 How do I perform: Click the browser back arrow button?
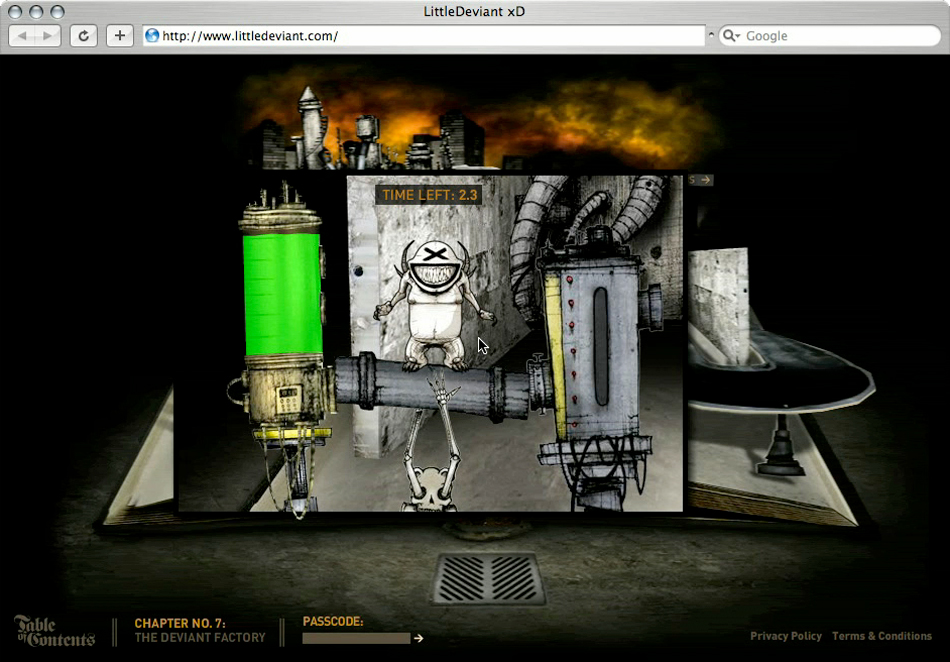(x=23, y=36)
